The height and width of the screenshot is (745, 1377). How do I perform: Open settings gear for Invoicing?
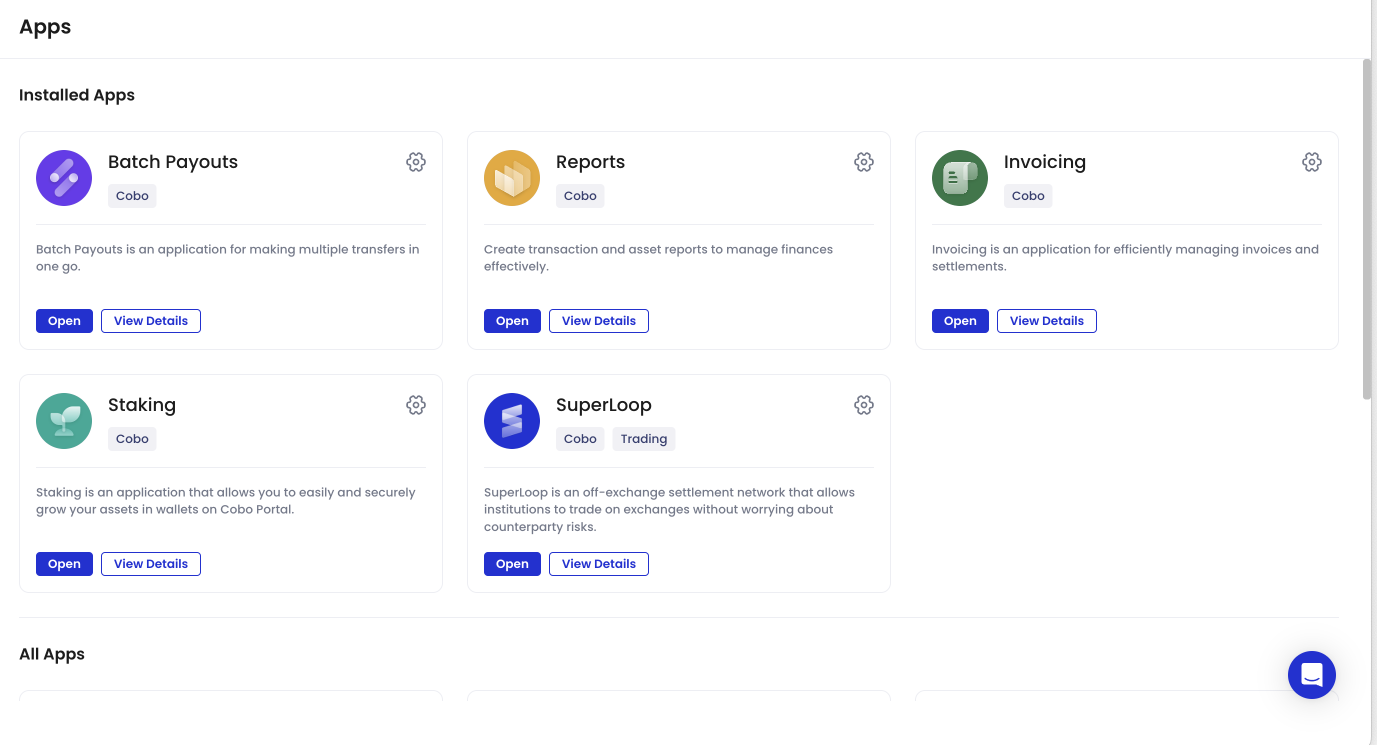[x=1312, y=162]
